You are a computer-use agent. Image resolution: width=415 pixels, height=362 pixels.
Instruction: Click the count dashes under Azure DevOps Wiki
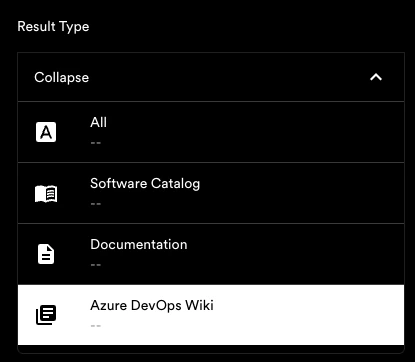96,326
